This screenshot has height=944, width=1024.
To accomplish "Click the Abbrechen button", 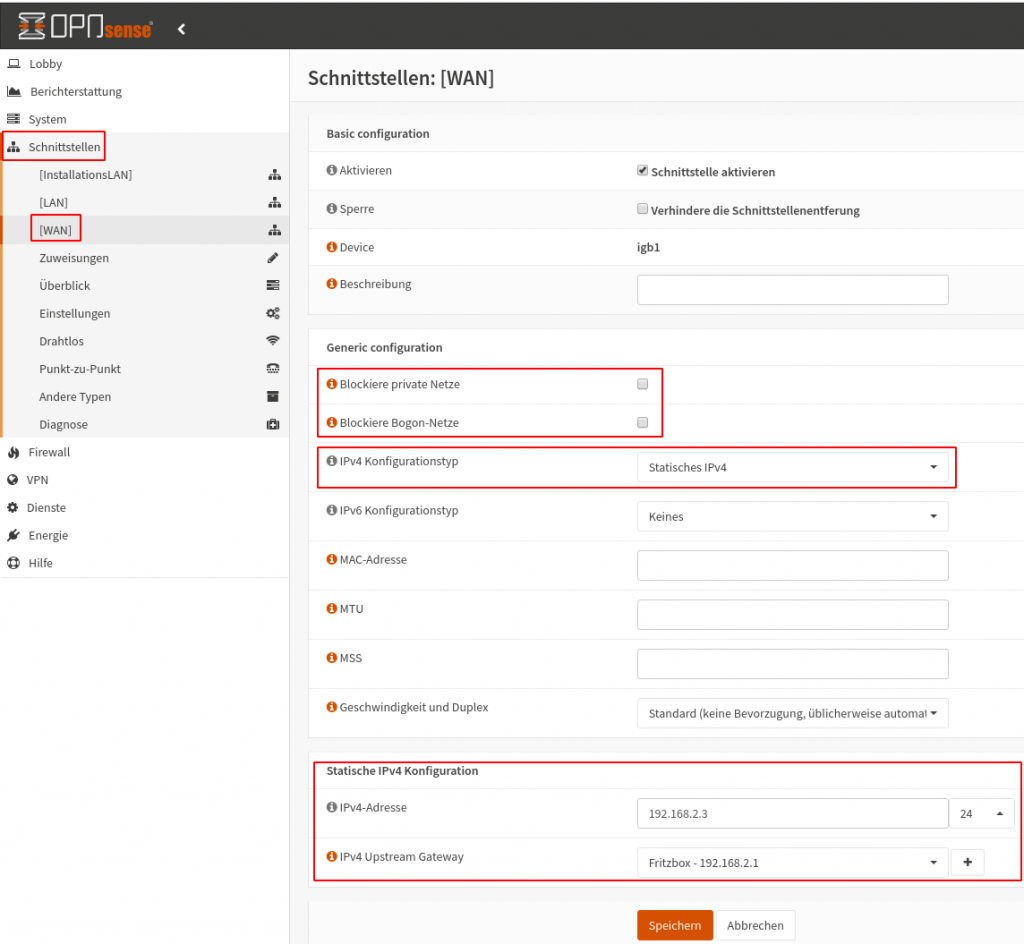I will click(x=755, y=925).
